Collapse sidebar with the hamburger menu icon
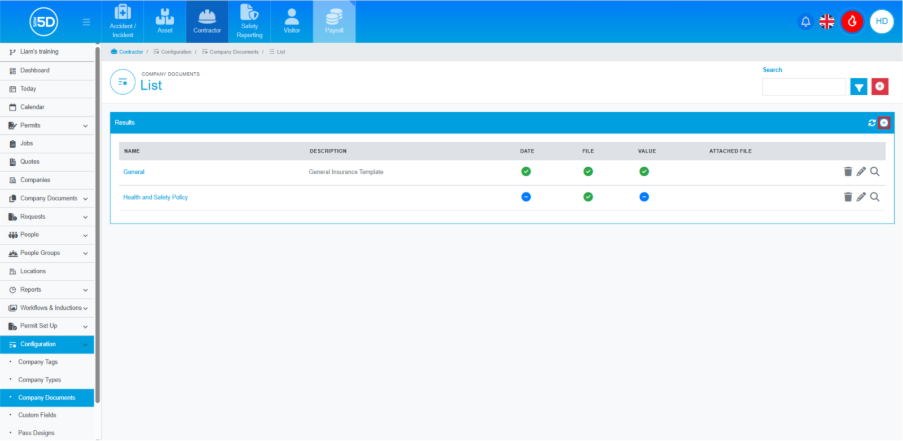 (87, 21)
